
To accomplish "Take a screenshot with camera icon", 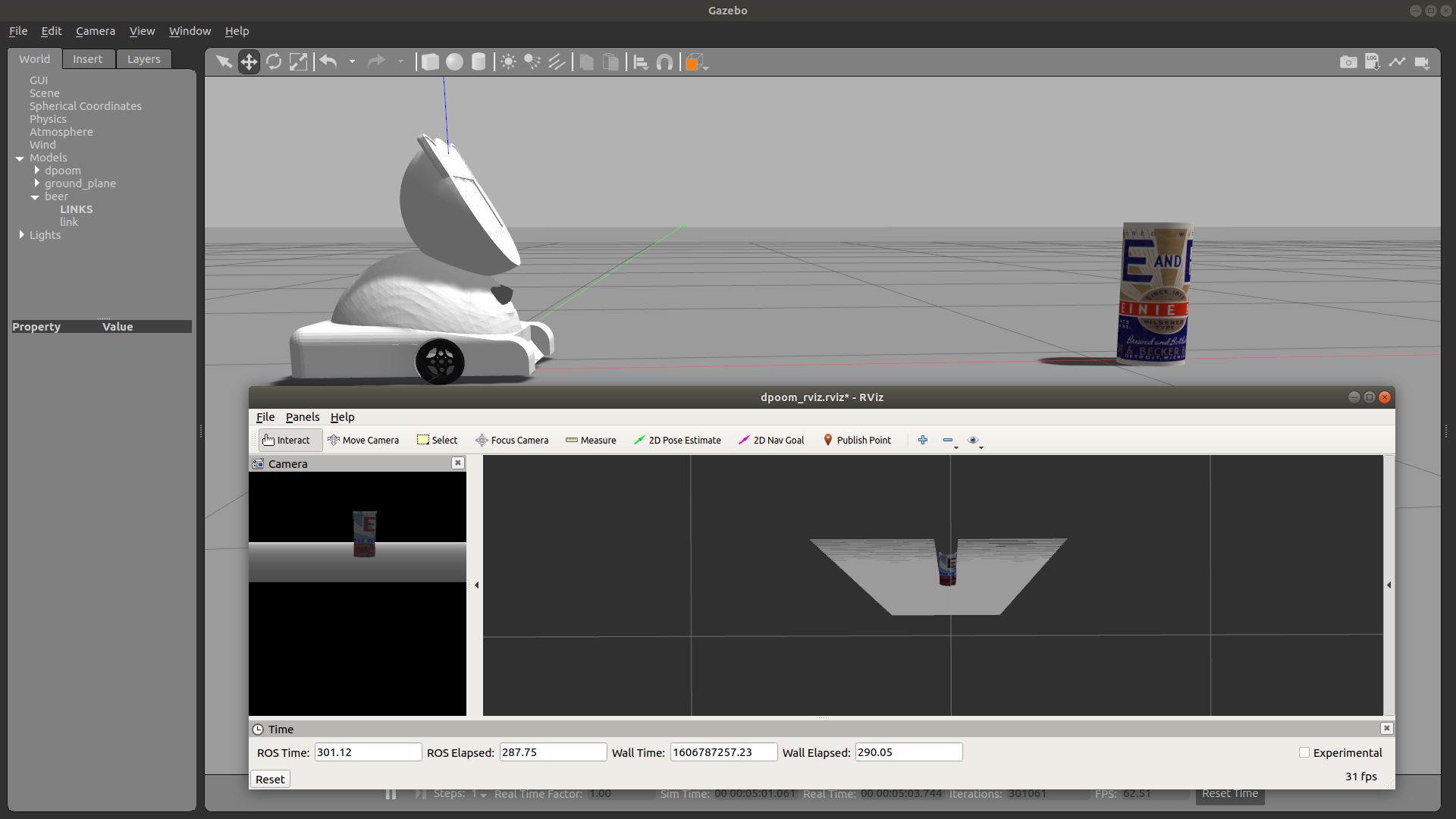I will [1348, 62].
